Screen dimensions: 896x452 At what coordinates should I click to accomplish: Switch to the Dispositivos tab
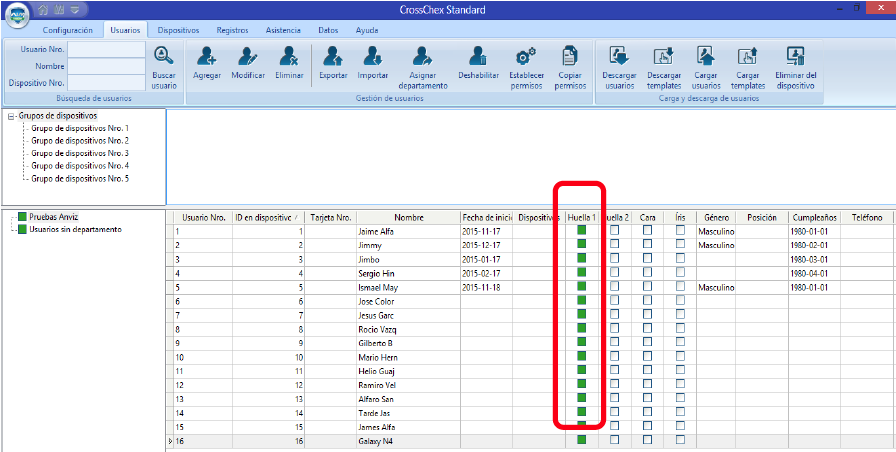pyautogui.click(x=178, y=30)
